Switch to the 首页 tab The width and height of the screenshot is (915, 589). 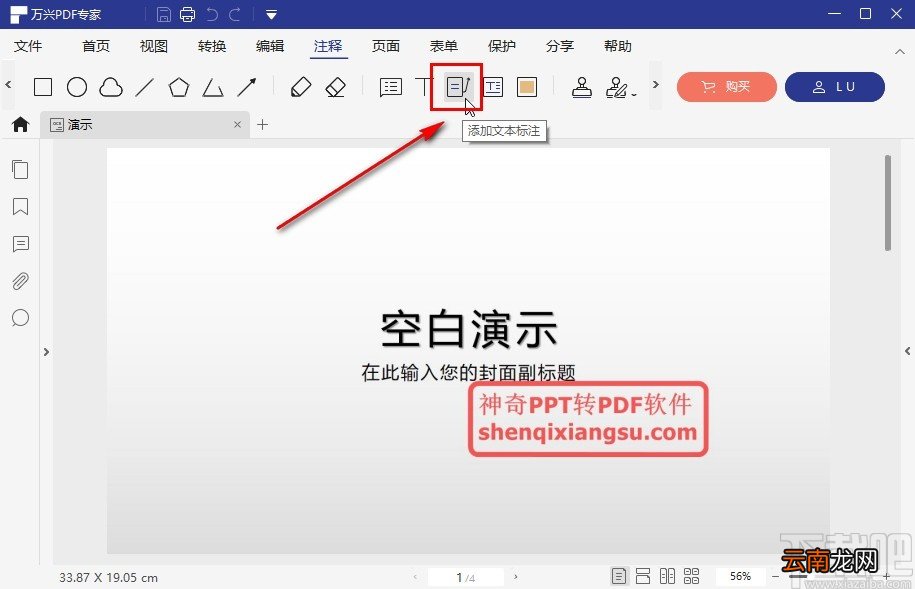pyautogui.click(x=96, y=46)
